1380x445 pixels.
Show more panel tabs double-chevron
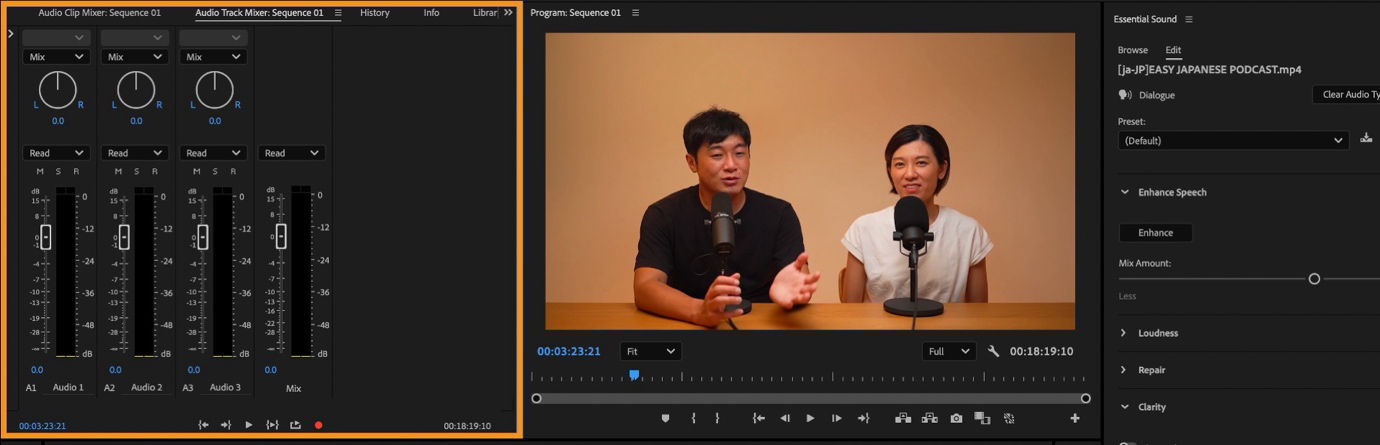(508, 13)
